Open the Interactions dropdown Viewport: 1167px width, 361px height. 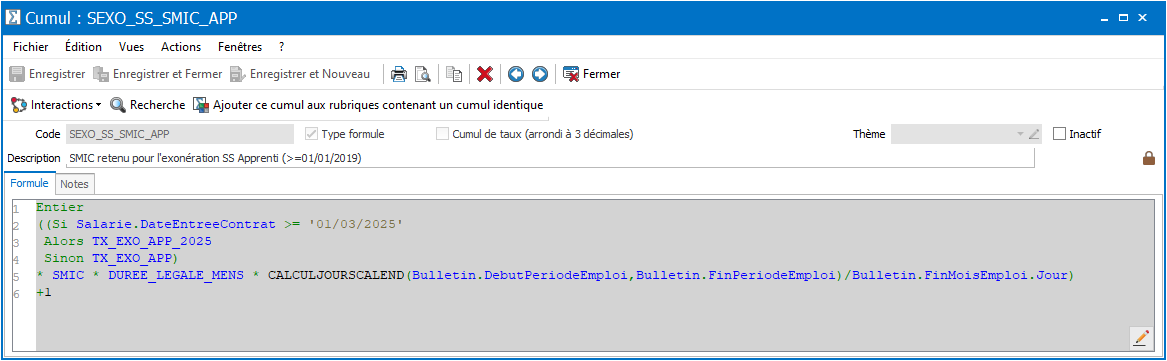pyautogui.click(x=57, y=105)
